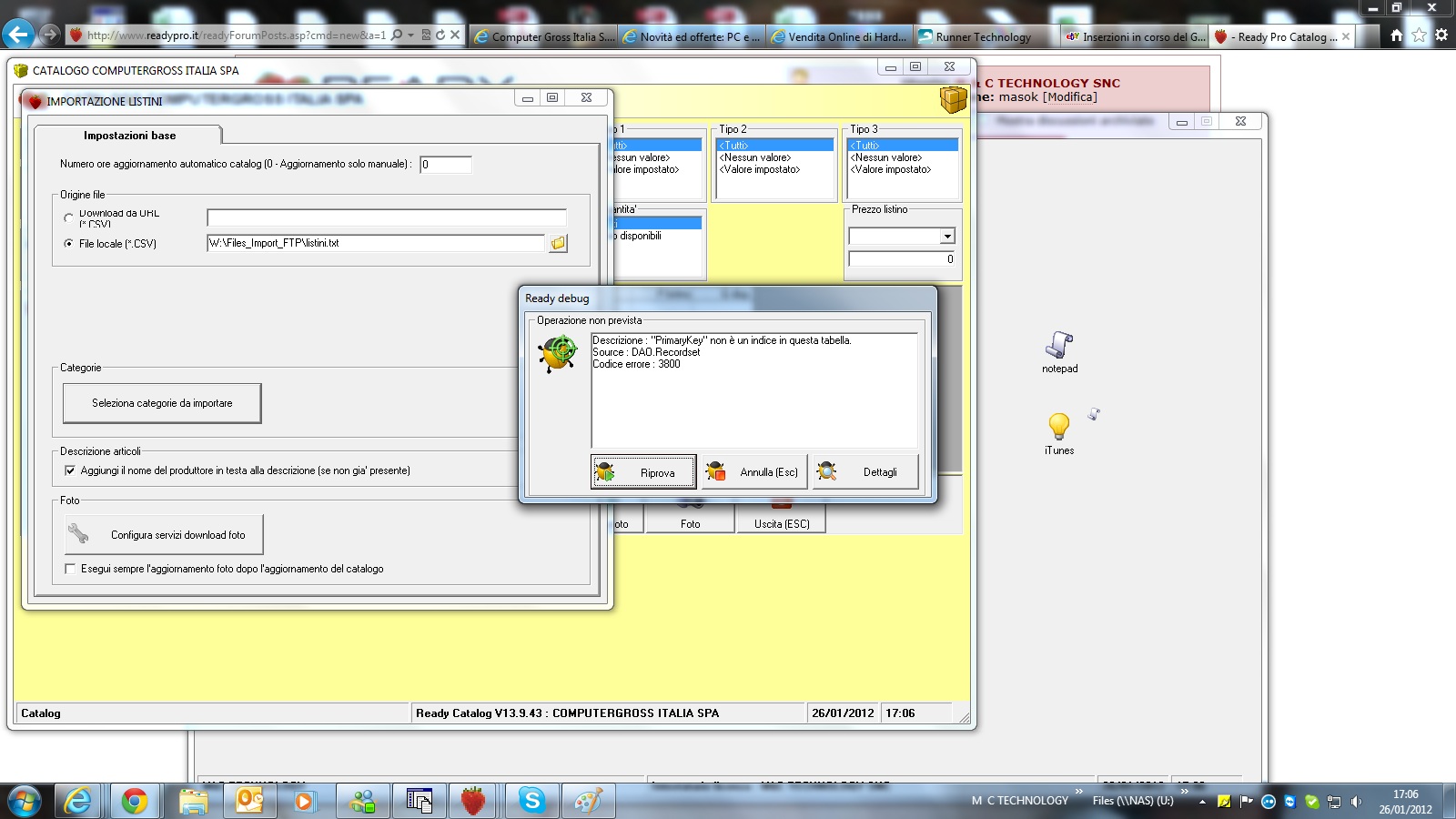Open Windows Explorer folder on taskbar
1456x819 pixels.
[191, 801]
